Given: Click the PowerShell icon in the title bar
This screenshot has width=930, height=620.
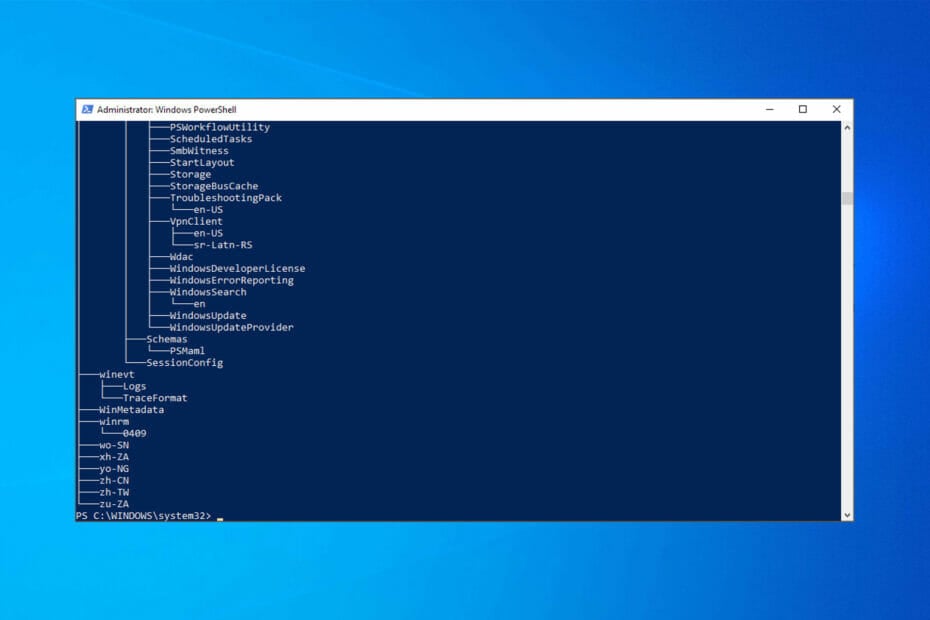Looking at the screenshot, I should point(88,108).
